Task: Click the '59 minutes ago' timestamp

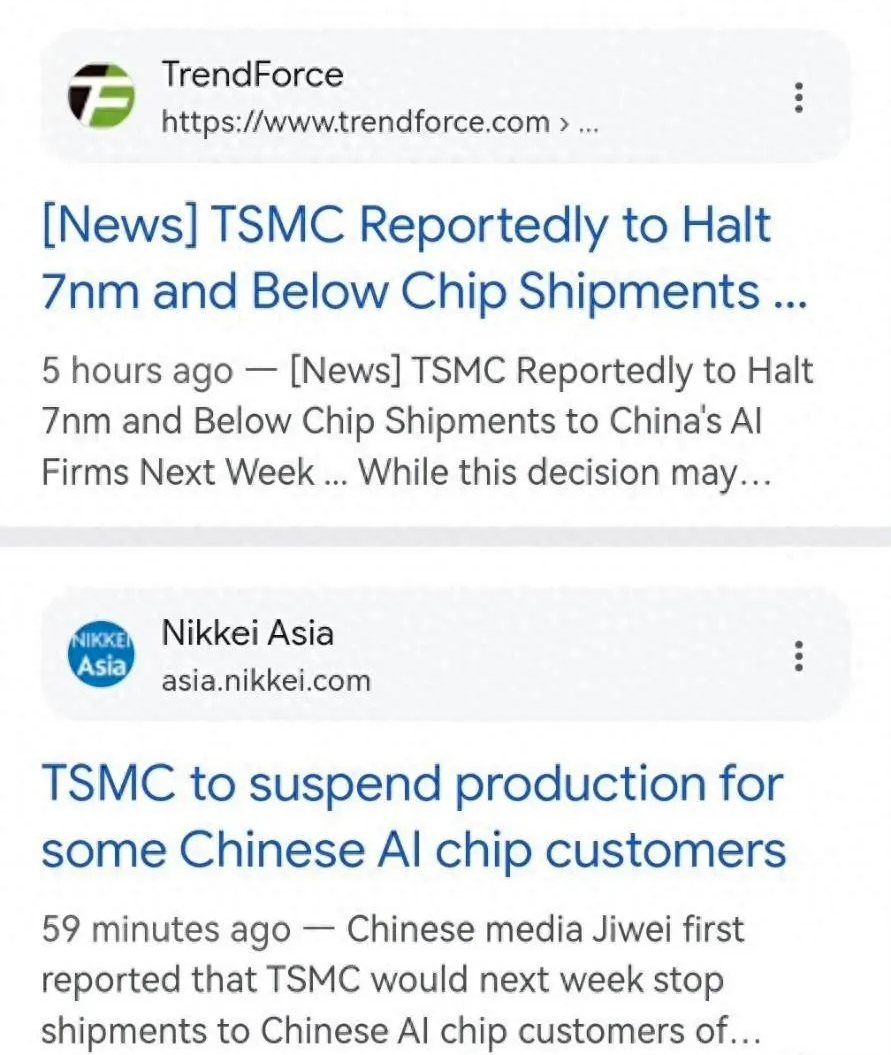Action: point(166,930)
